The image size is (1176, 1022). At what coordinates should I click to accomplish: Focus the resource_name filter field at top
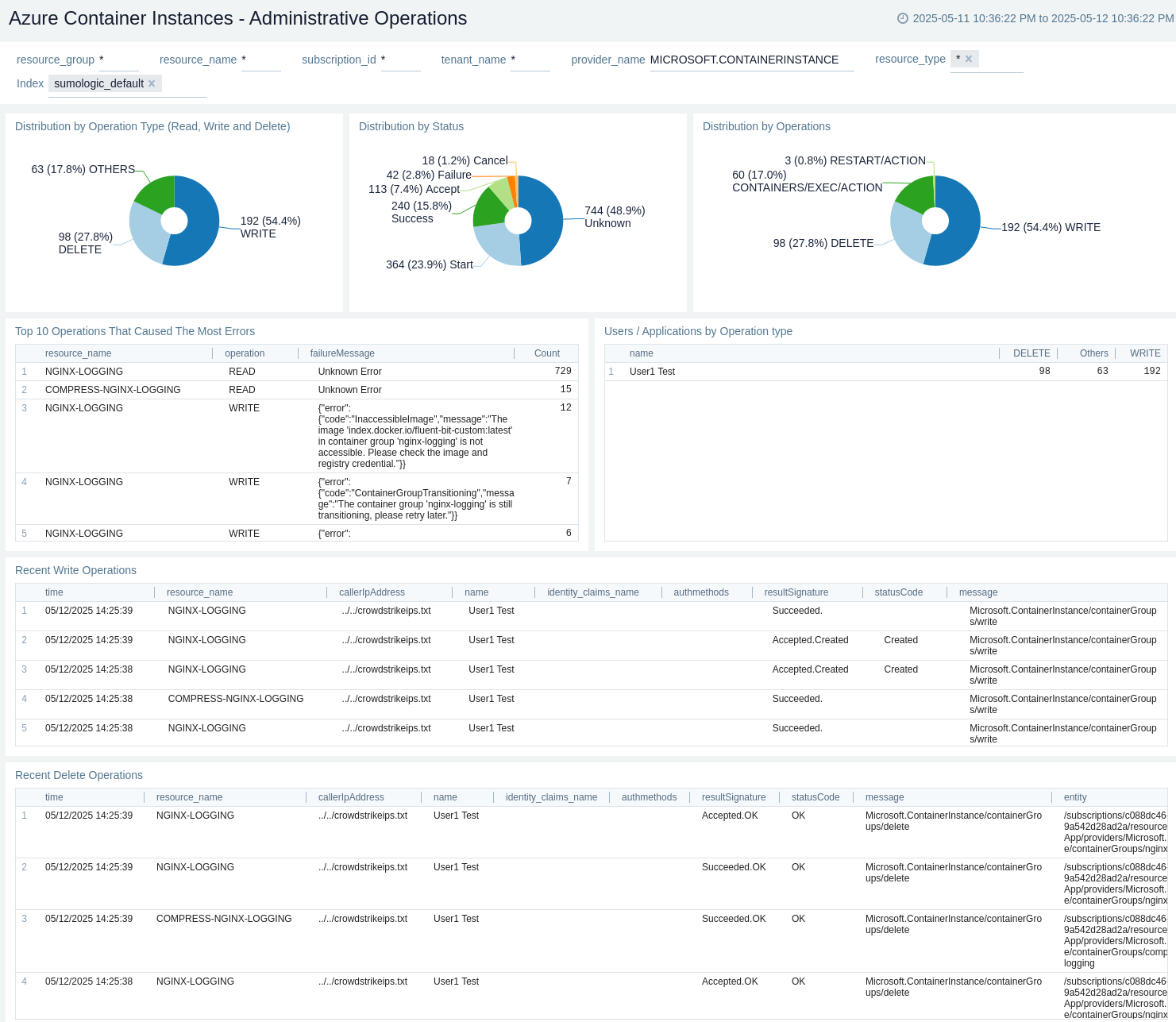coord(261,60)
